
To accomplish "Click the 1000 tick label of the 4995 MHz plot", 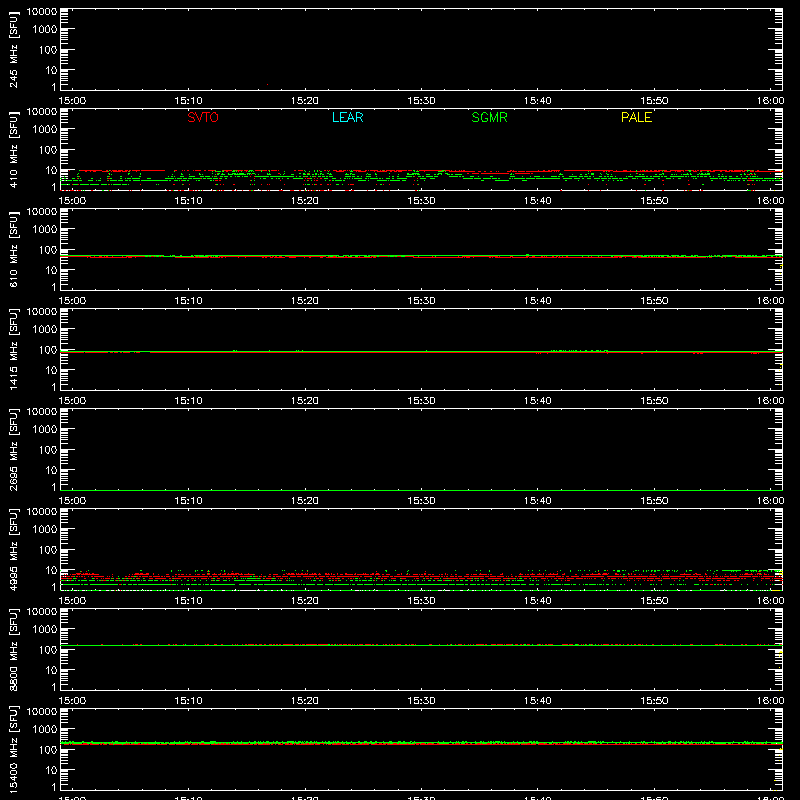I will (45, 530).
